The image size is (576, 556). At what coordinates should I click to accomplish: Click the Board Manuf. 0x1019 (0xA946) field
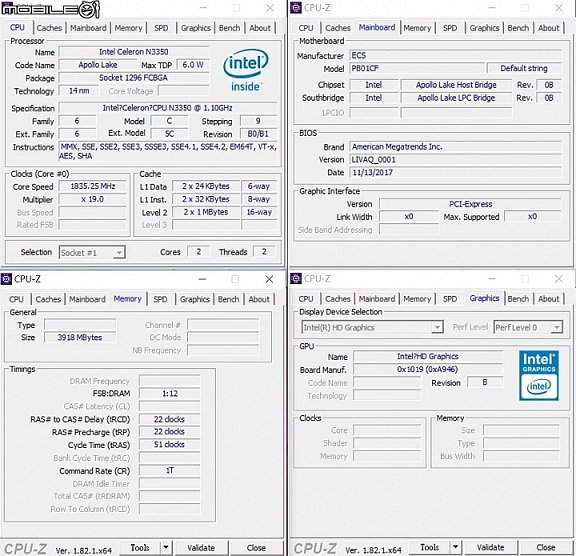[x=428, y=369]
